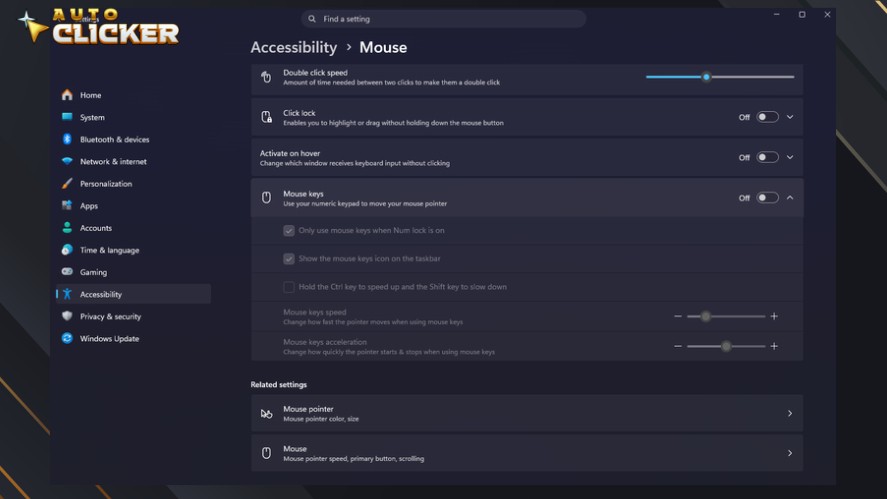Open Accounts settings label

[96, 228]
